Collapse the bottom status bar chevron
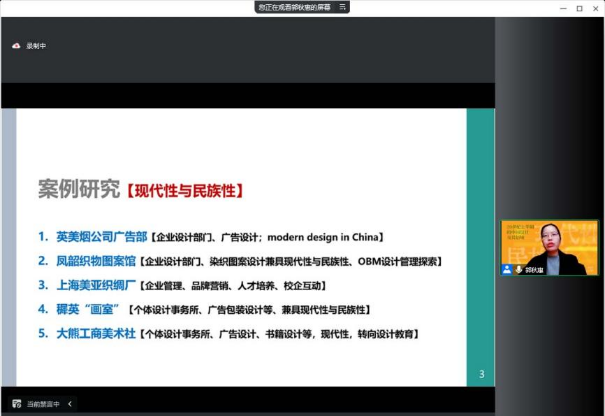 70,404
